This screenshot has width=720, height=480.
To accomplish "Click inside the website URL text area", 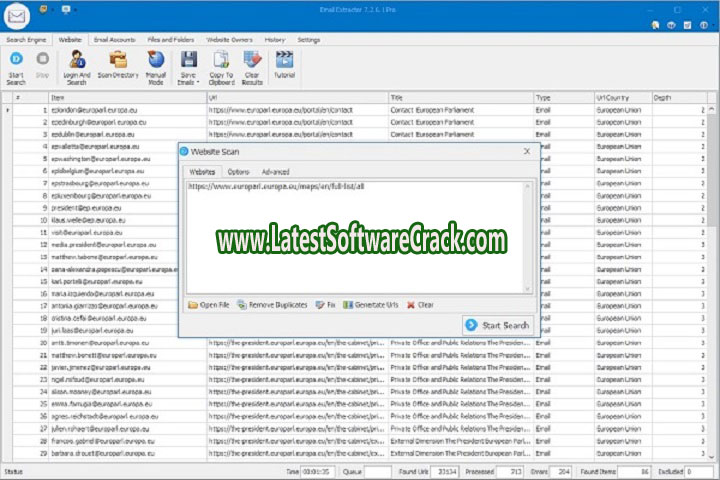I will [354, 237].
